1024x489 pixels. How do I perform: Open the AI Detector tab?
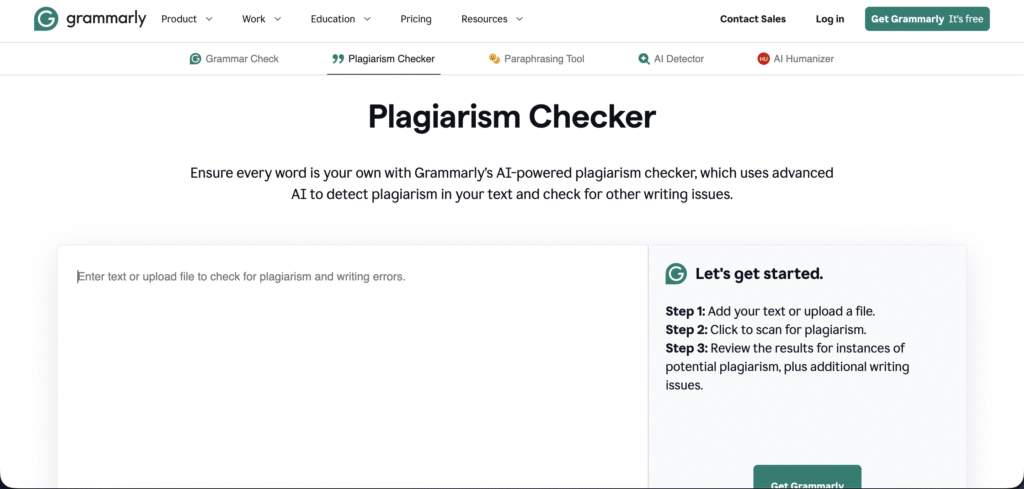point(678,59)
